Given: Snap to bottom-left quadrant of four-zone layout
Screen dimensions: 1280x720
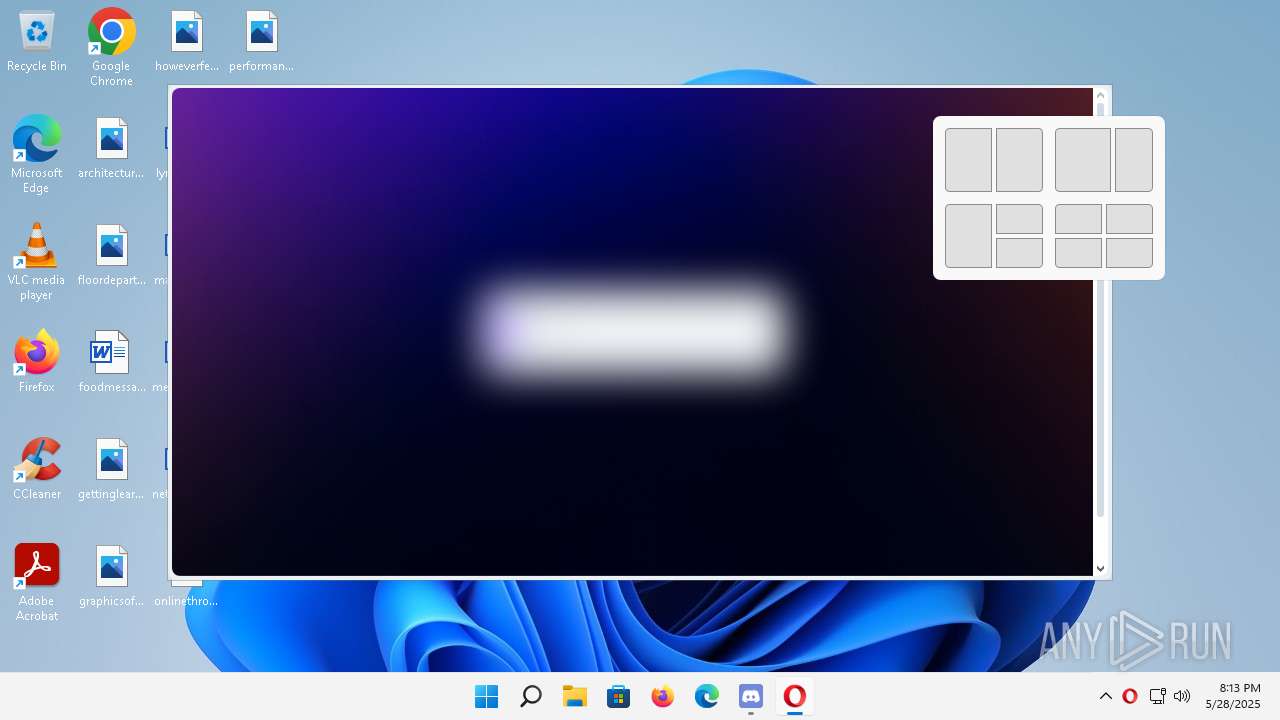Looking at the screenshot, I should pyautogui.click(x=1078, y=253).
